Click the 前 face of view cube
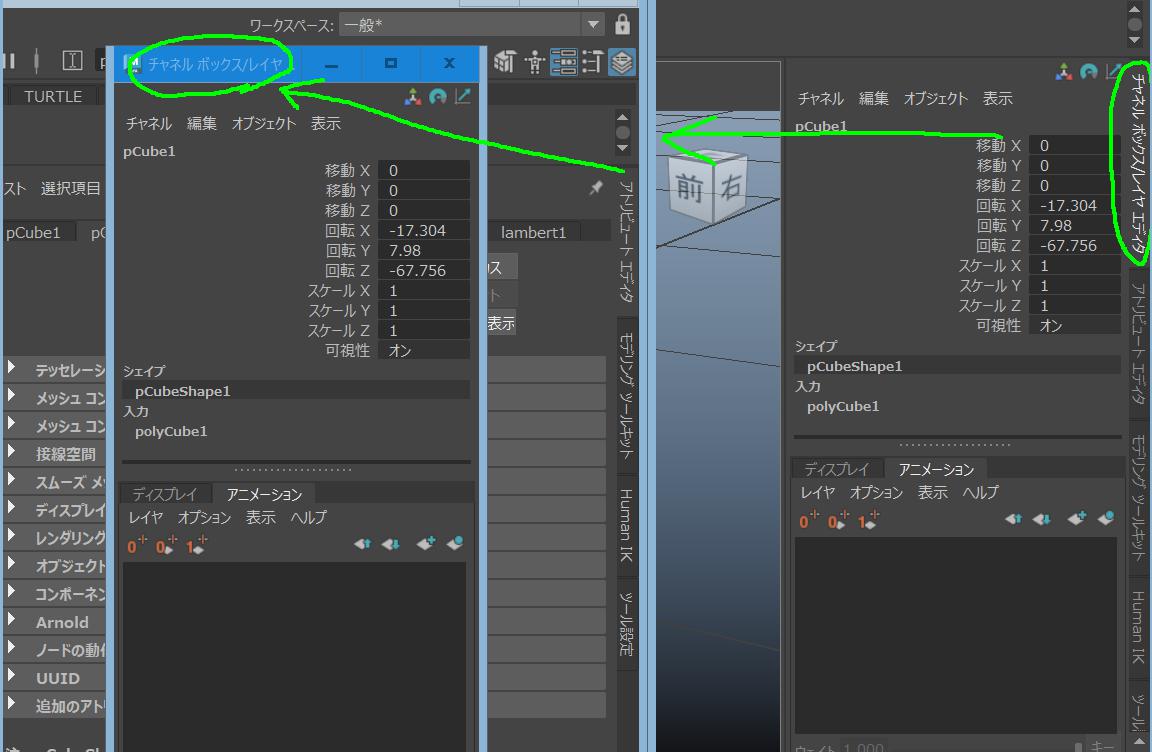This screenshot has width=1152, height=752. click(x=689, y=189)
